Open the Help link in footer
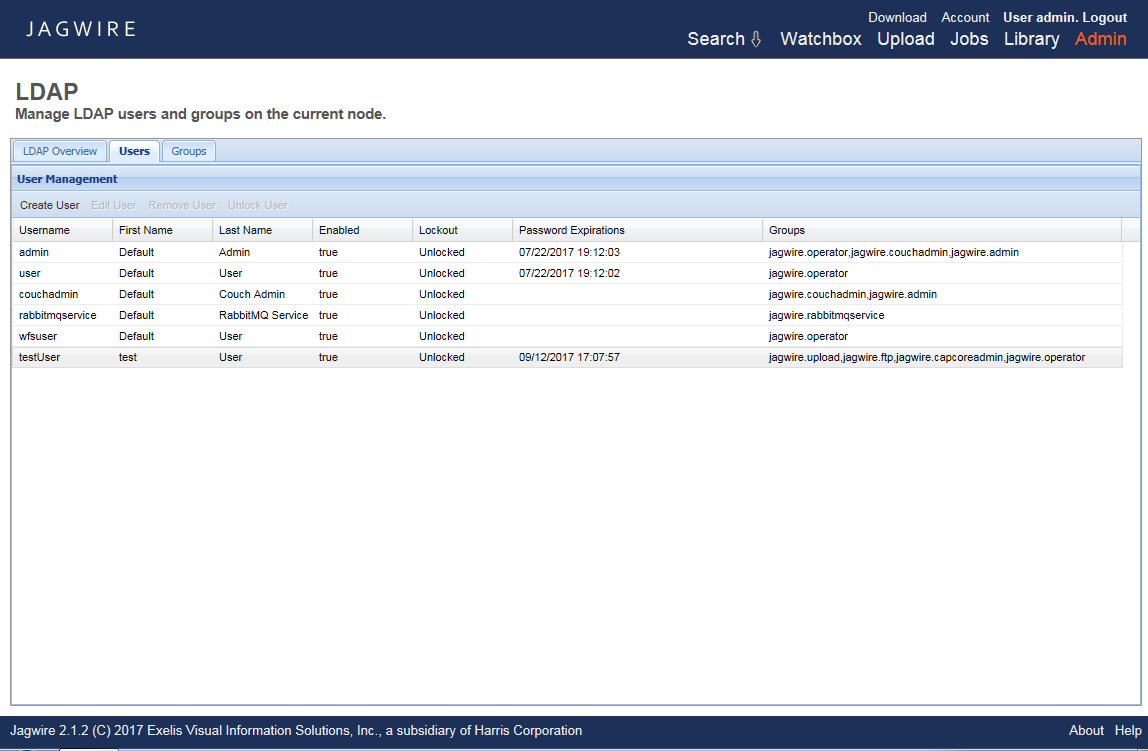This screenshot has width=1148, height=751. tap(1128, 730)
